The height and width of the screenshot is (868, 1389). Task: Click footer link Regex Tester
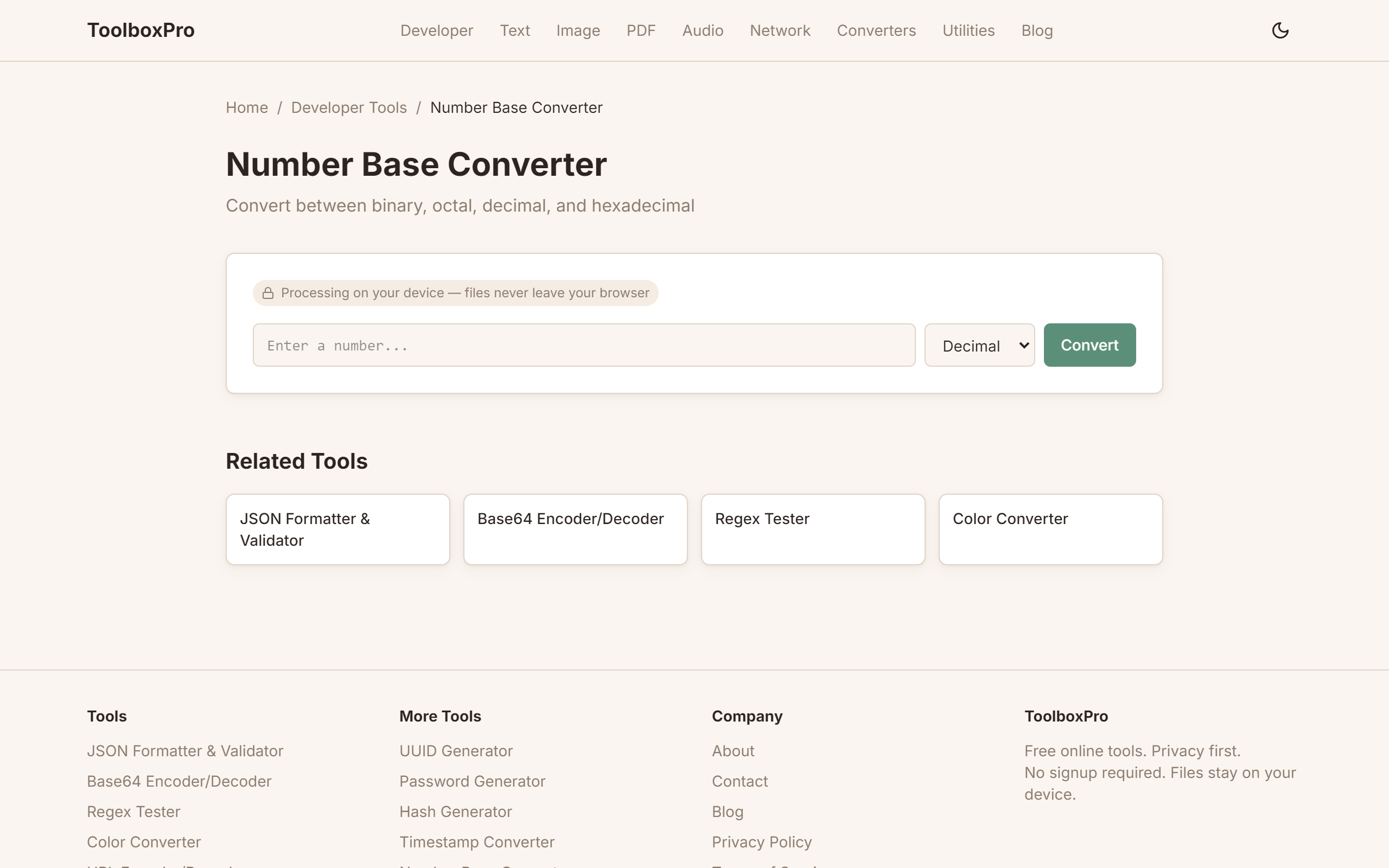pos(133,812)
